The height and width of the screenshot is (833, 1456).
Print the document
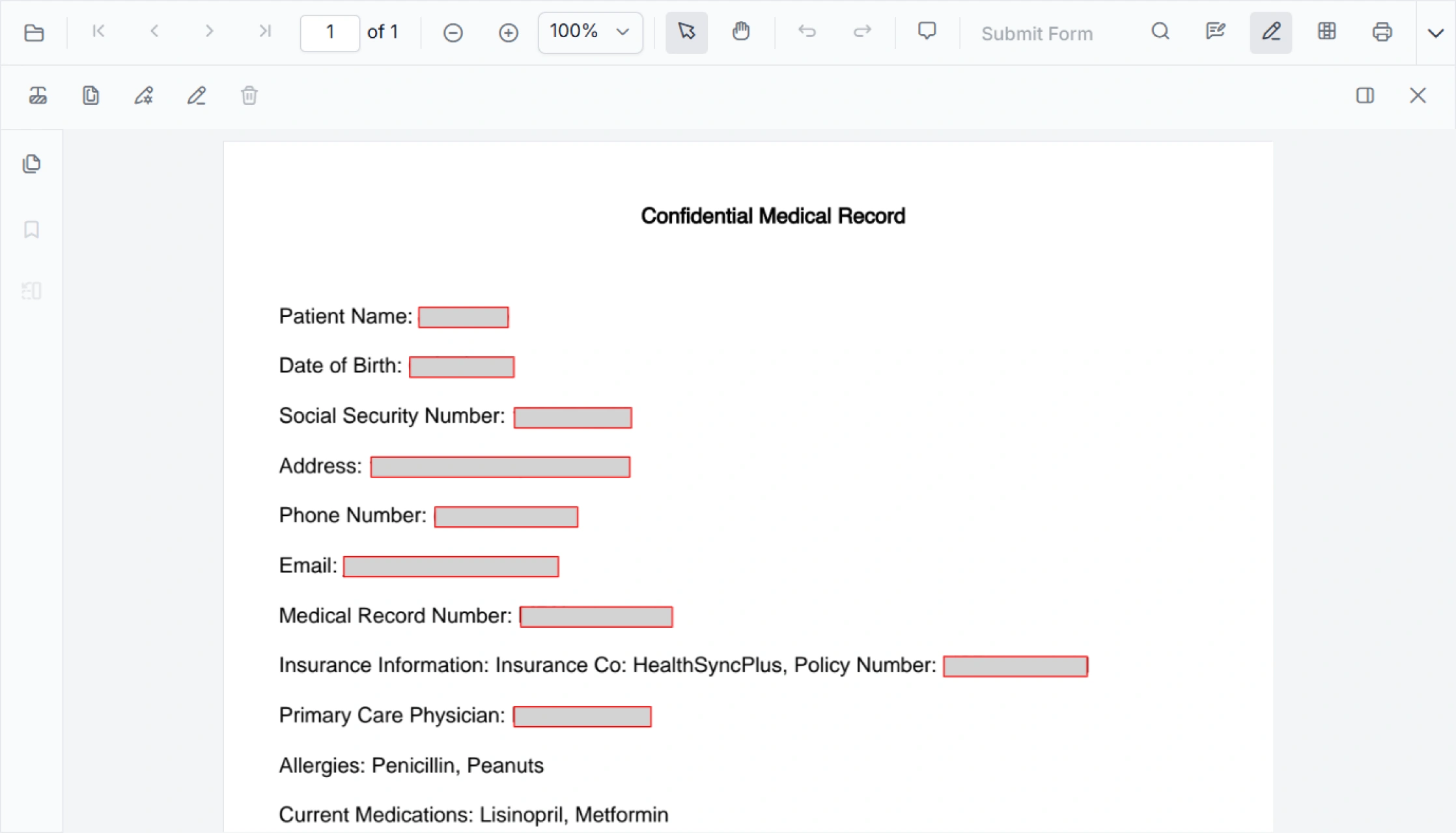[x=1382, y=32]
